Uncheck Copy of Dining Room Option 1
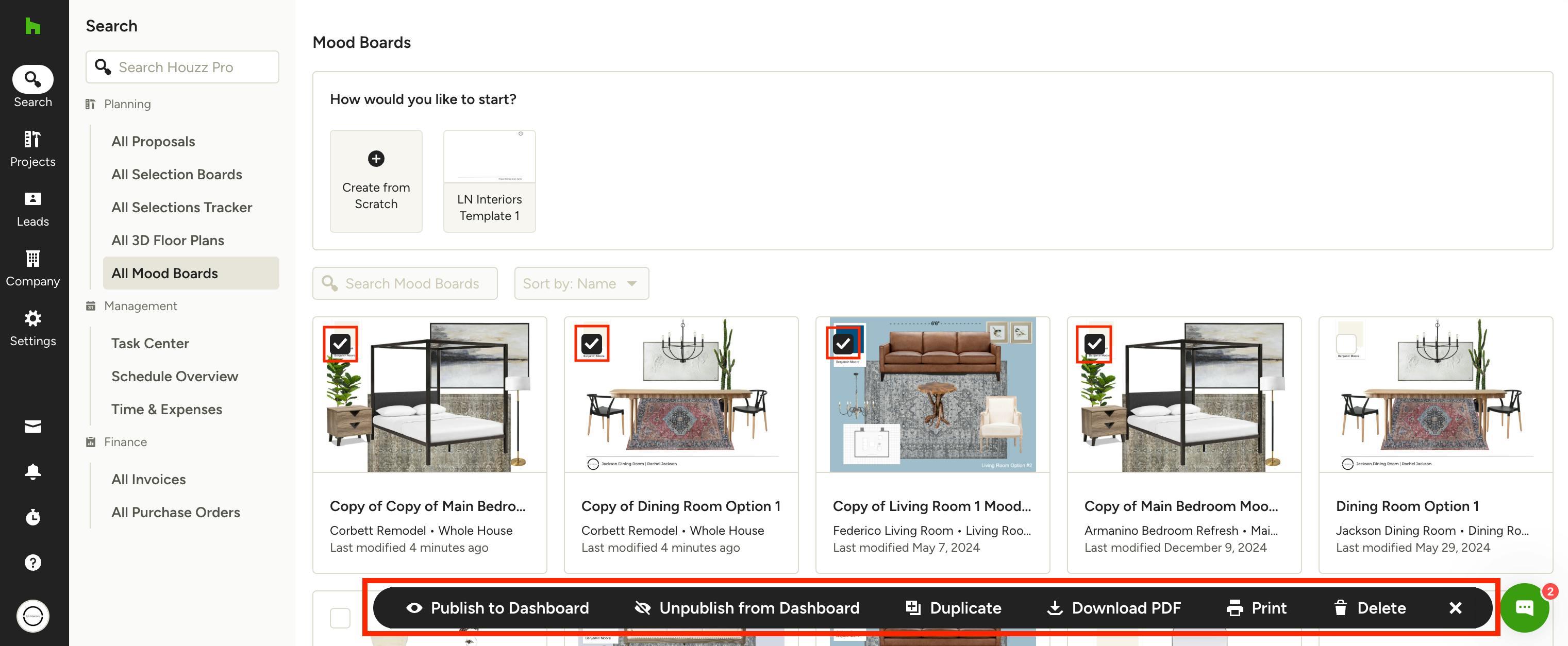 pyautogui.click(x=591, y=344)
